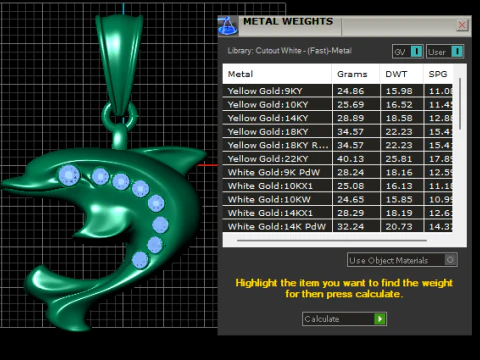Click the 24.86 grams cell
This screenshot has height=360, width=480.
[x=356, y=91]
